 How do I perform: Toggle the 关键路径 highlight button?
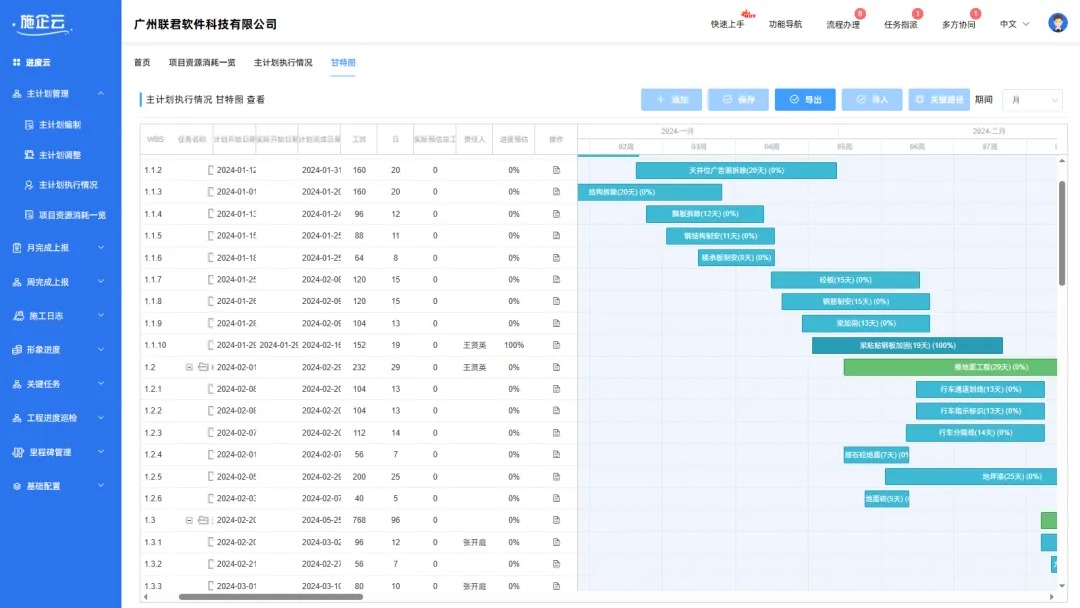pos(938,100)
